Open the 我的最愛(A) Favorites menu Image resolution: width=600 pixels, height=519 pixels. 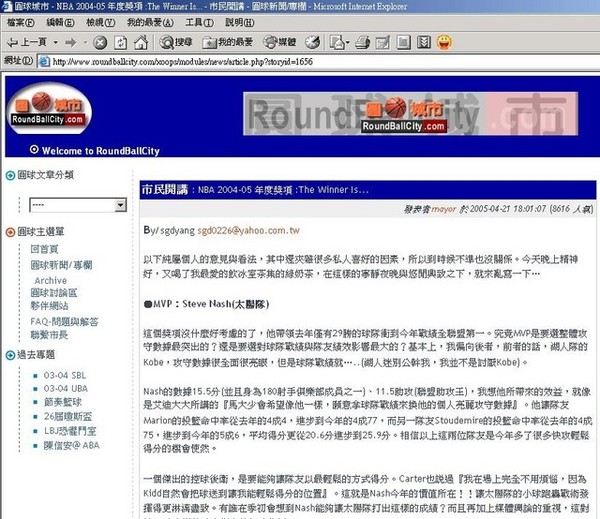(150, 23)
